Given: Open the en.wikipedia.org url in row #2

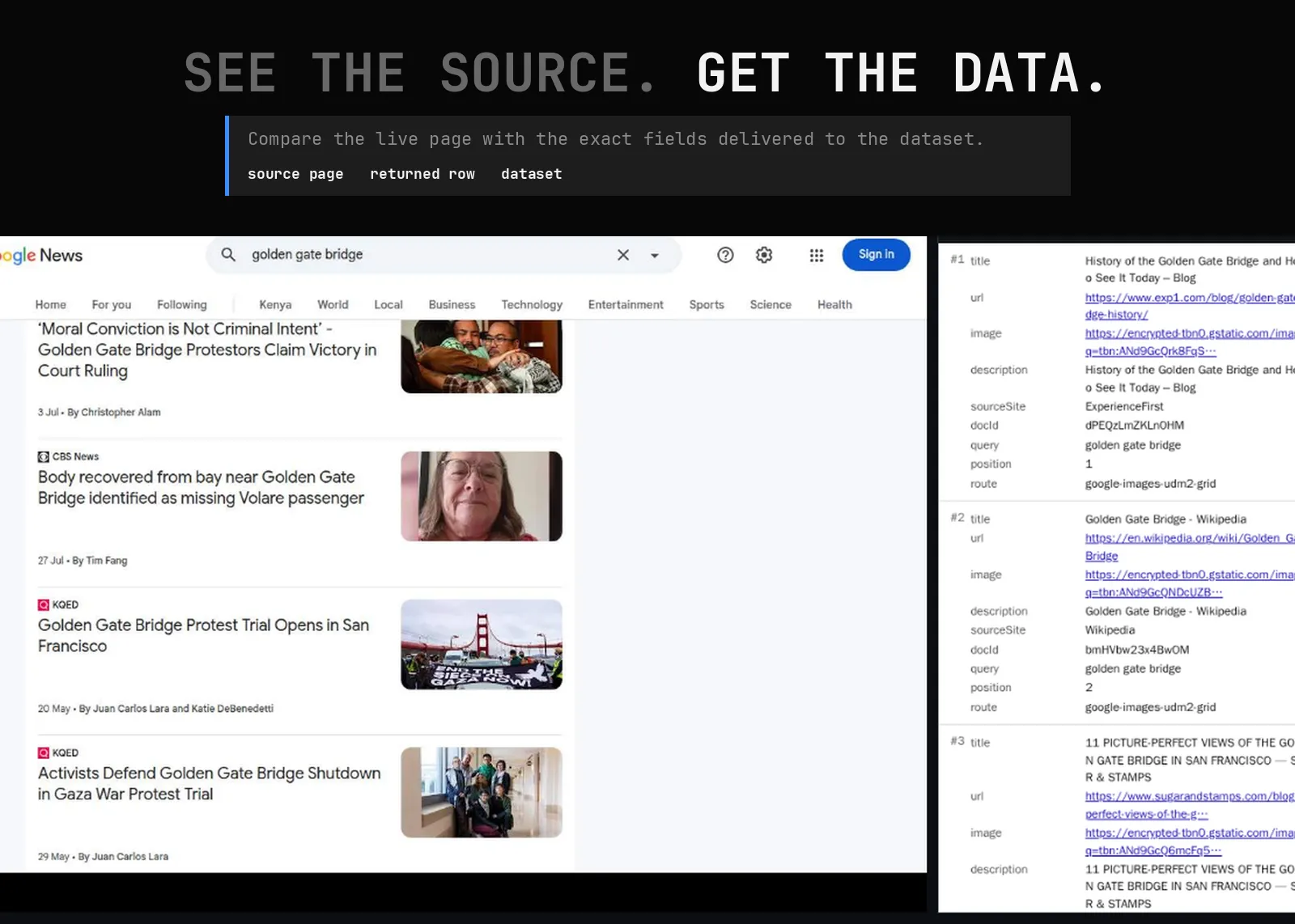Looking at the screenshot, I should point(1190,546).
